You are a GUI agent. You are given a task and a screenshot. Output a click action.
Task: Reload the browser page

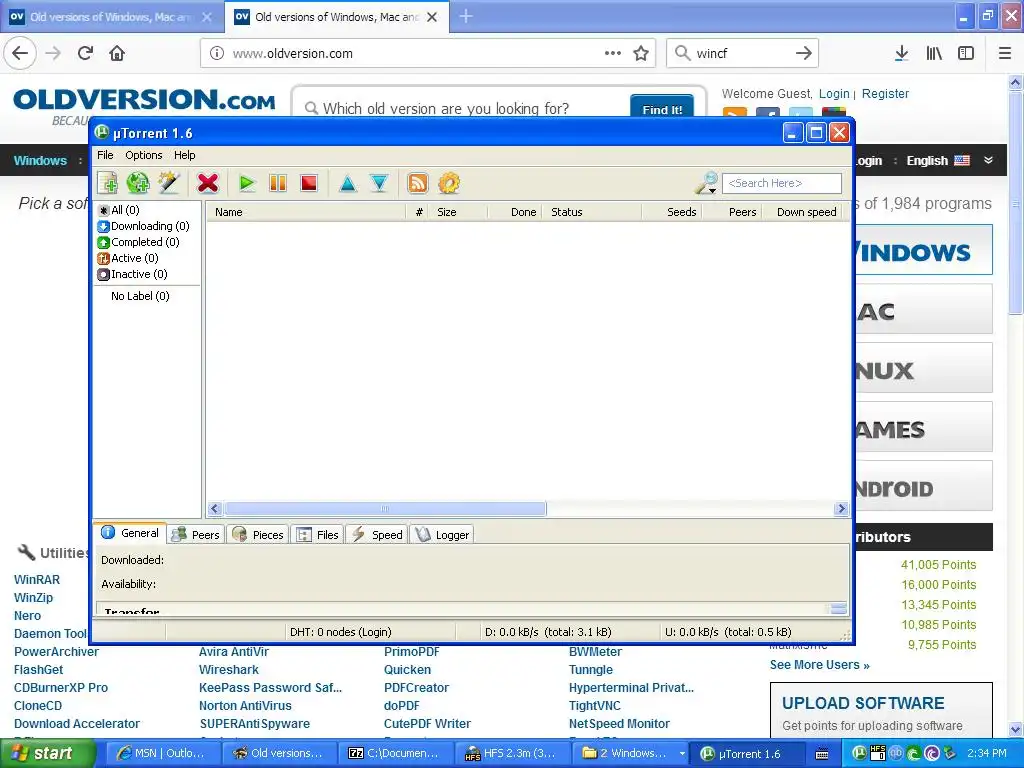(x=86, y=54)
